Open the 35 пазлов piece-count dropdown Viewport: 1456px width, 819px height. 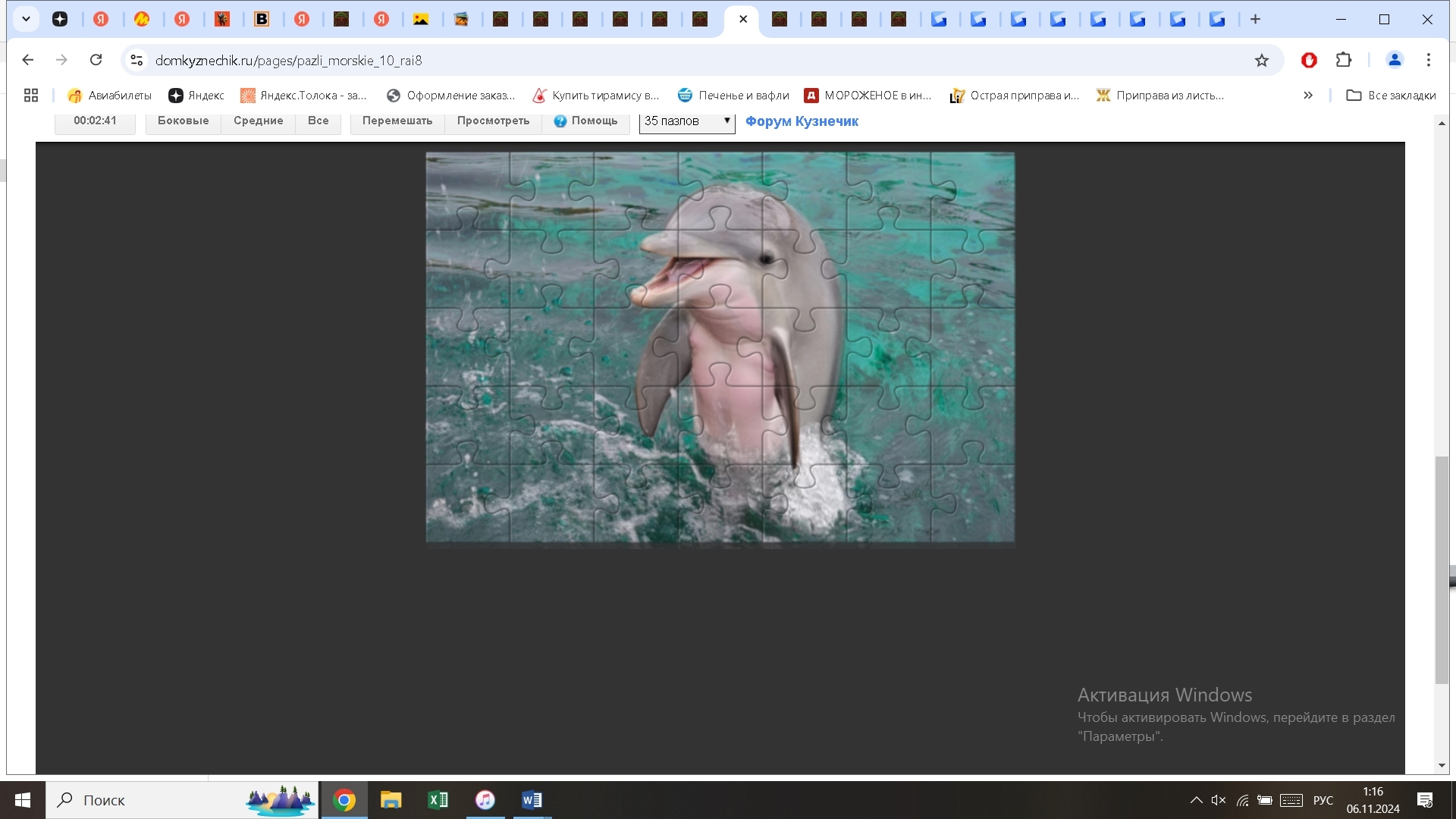point(687,121)
